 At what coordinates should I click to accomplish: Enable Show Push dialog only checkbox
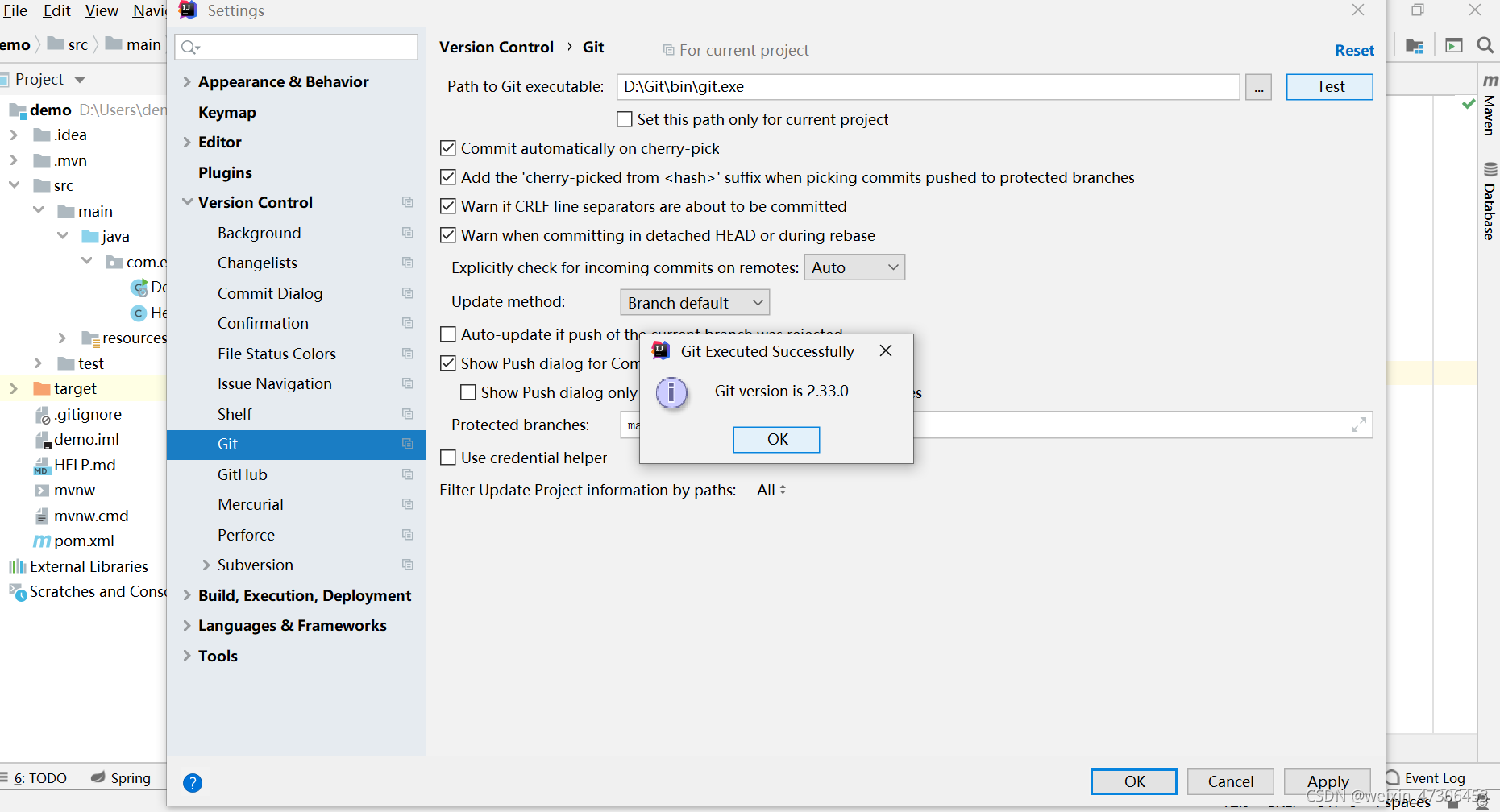(x=467, y=392)
